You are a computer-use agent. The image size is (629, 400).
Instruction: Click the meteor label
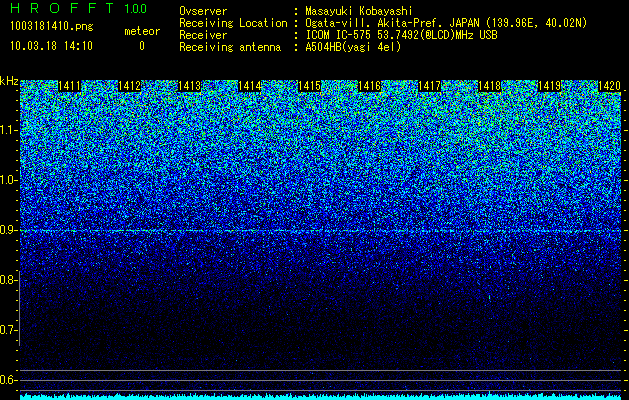142,31
